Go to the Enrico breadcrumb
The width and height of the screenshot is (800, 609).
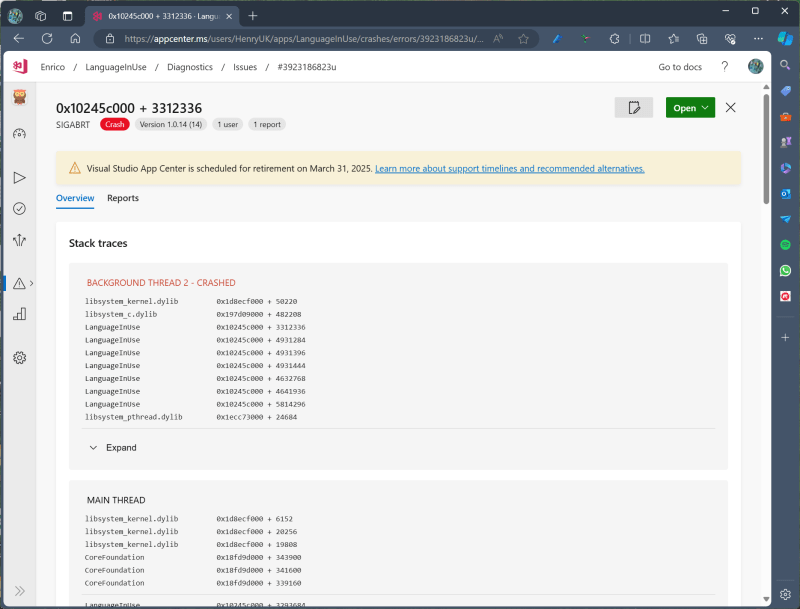53,67
